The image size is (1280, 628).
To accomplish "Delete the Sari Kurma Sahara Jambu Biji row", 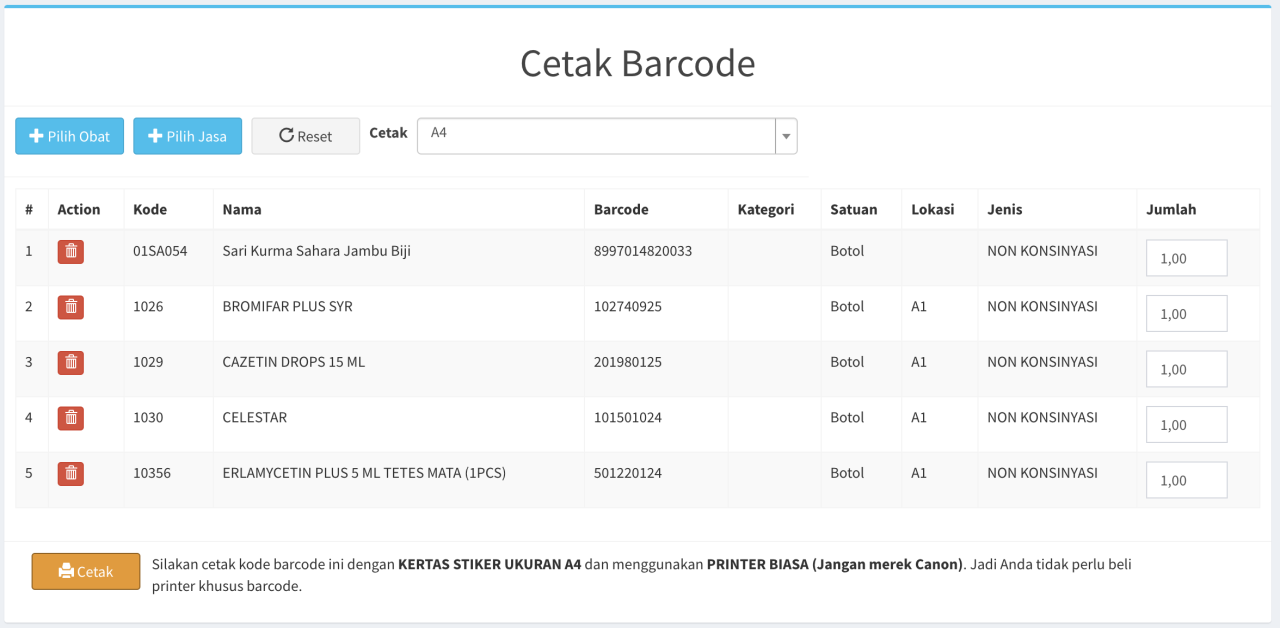I will (x=71, y=252).
